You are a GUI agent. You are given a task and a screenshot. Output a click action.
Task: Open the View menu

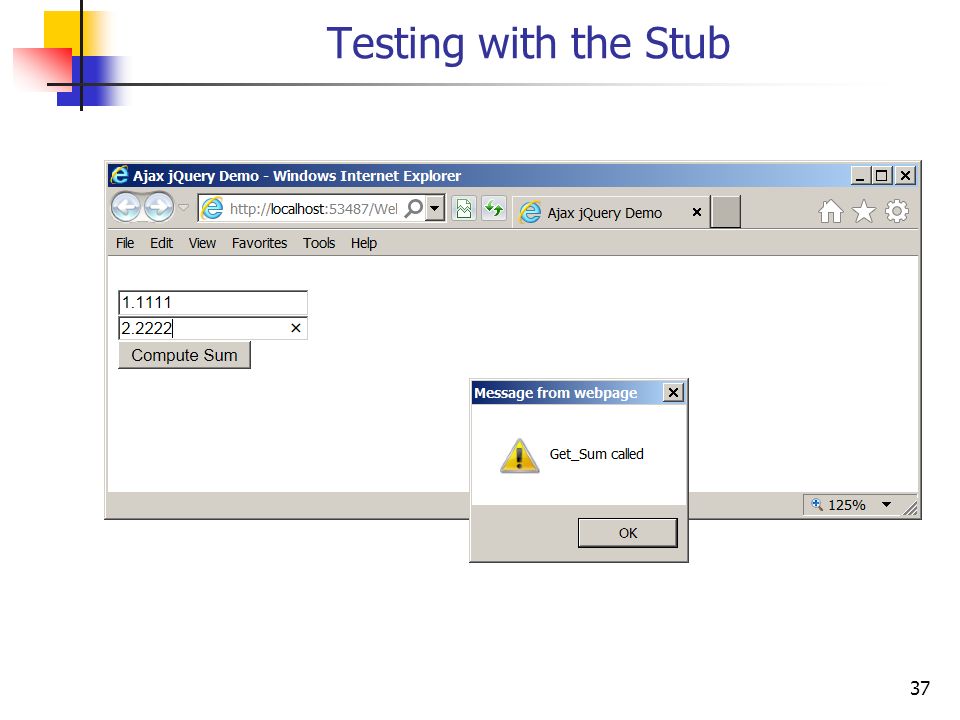pyautogui.click(x=202, y=243)
